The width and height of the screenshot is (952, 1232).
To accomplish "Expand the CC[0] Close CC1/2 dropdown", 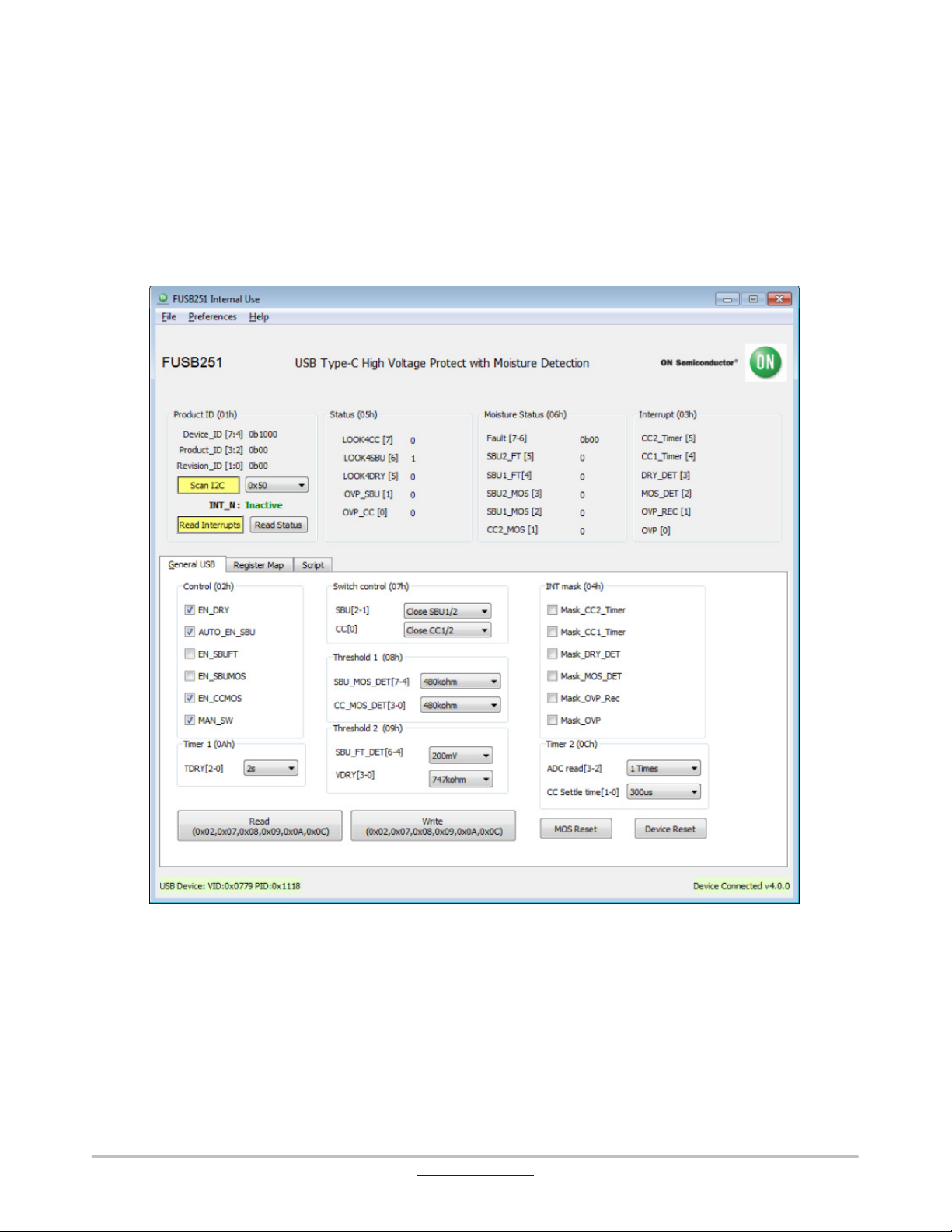I will click(x=447, y=630).
